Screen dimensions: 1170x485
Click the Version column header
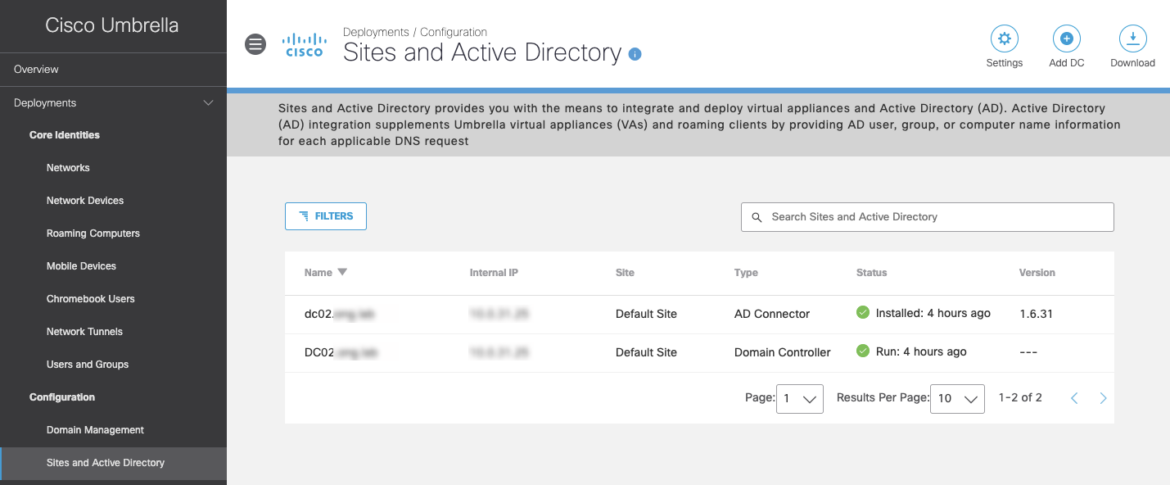1037,273
